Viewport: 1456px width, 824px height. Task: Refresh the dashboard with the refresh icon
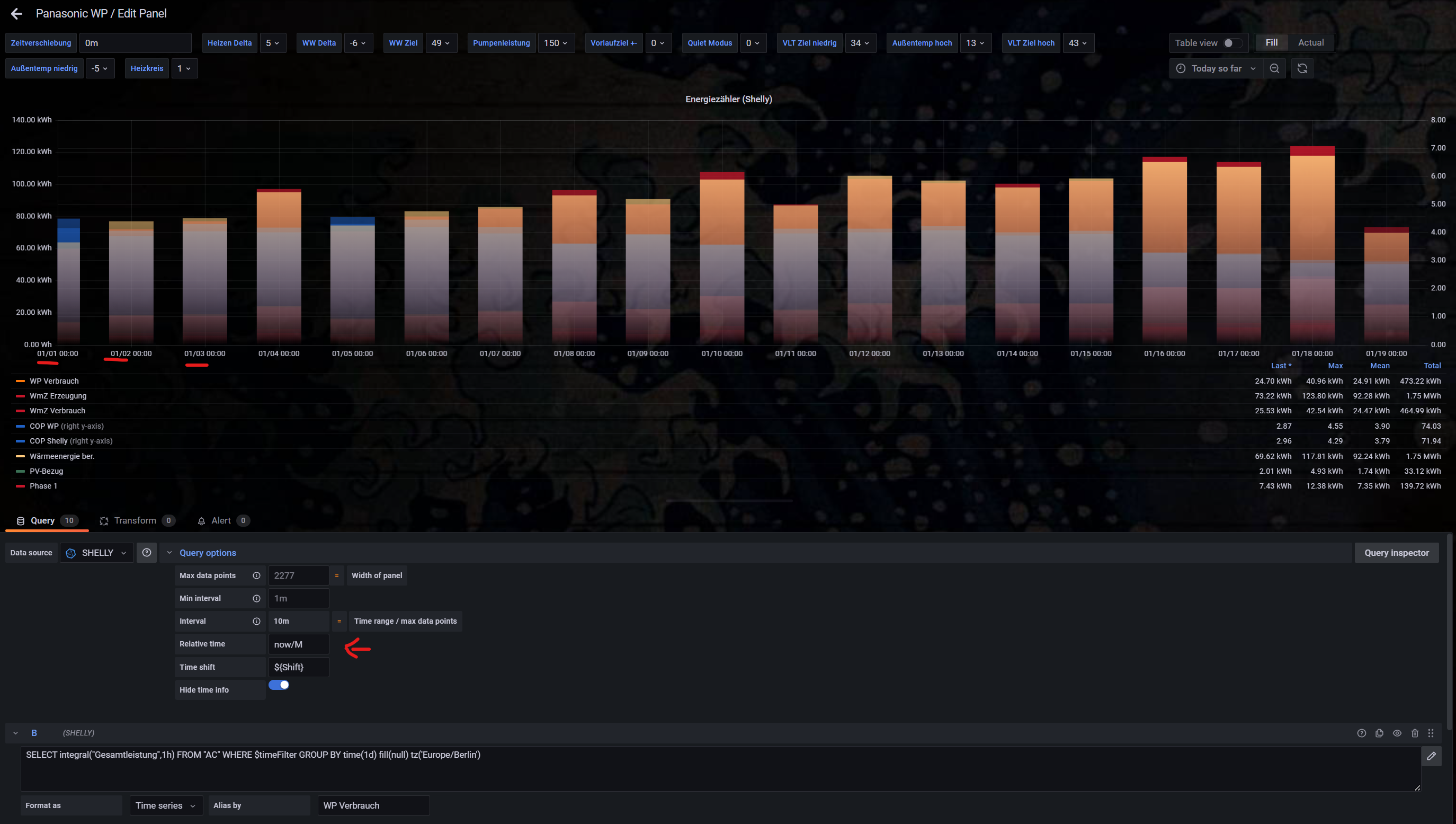1302,68
